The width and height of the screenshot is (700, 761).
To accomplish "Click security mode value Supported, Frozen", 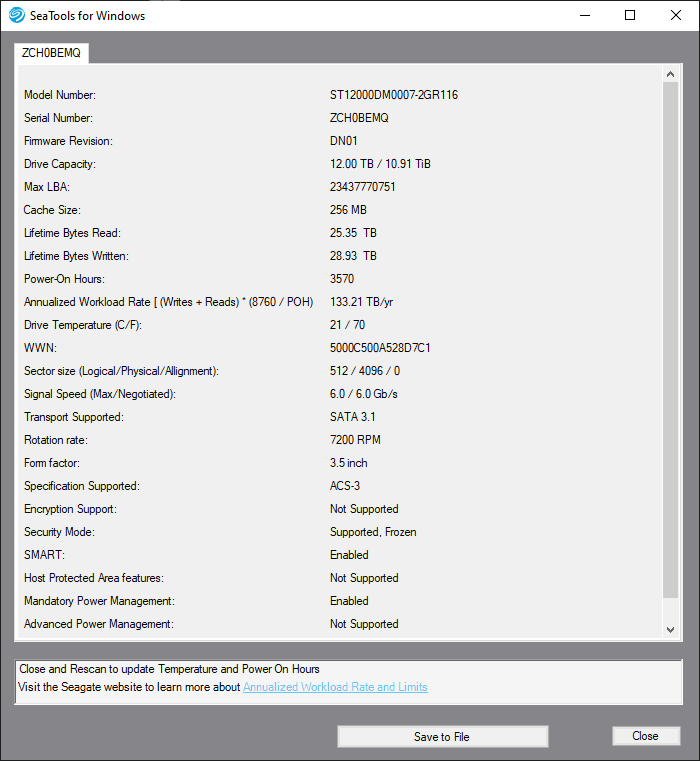I will point(373,532).
